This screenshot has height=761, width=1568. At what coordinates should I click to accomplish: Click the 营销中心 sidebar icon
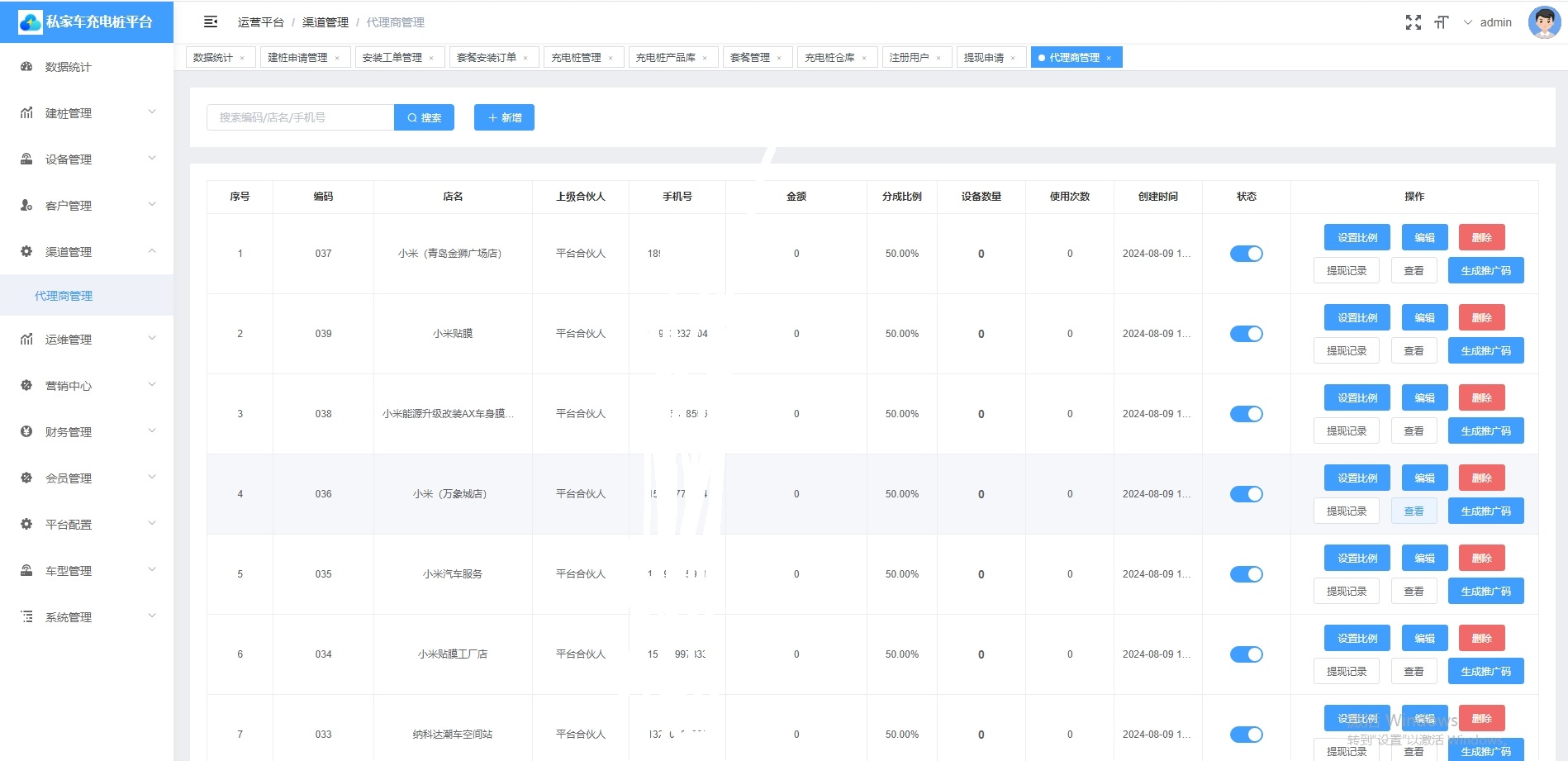click(x=26, y=386)
